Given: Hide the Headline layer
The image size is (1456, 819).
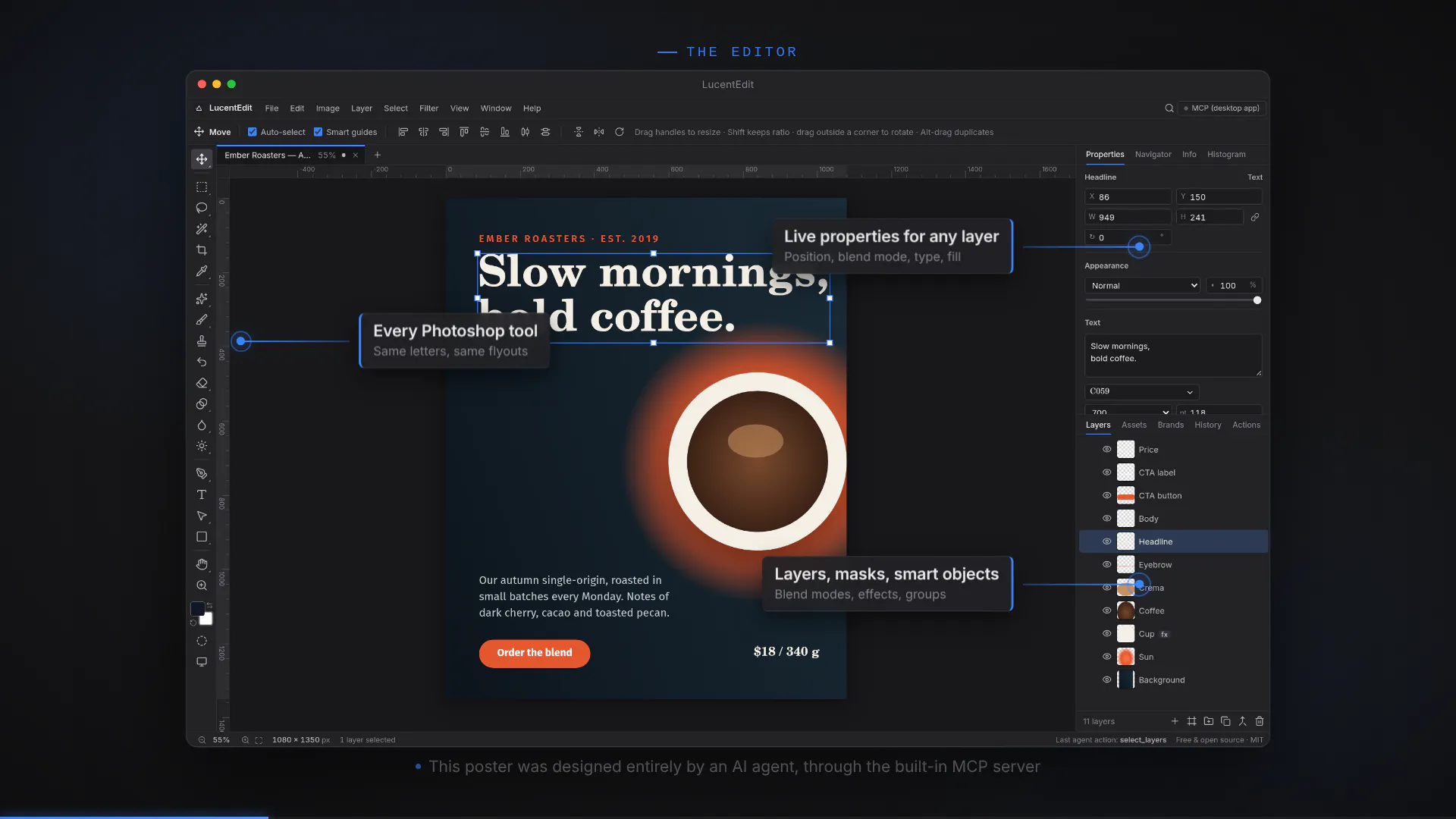Looking at the screenshot, I should (1107, 541).
